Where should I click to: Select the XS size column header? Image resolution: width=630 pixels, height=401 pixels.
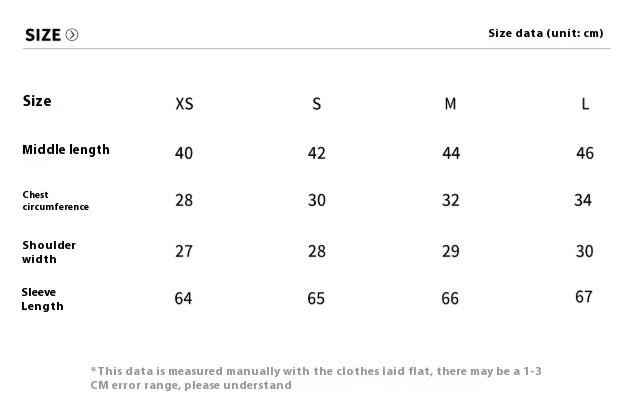pos(184,104)
